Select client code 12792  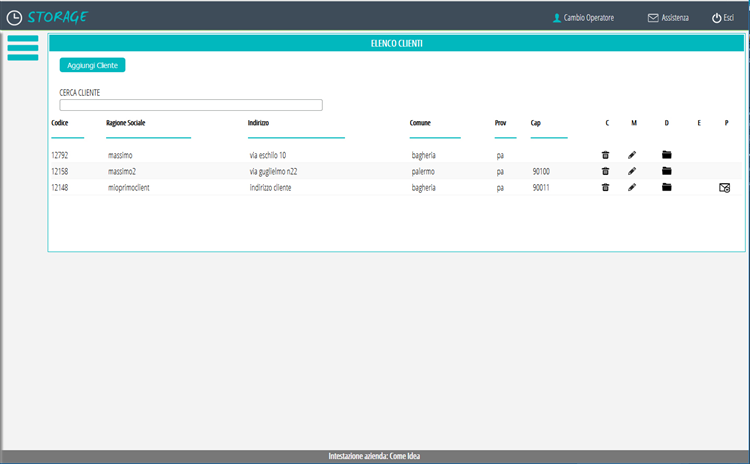(x=60, y=155)
